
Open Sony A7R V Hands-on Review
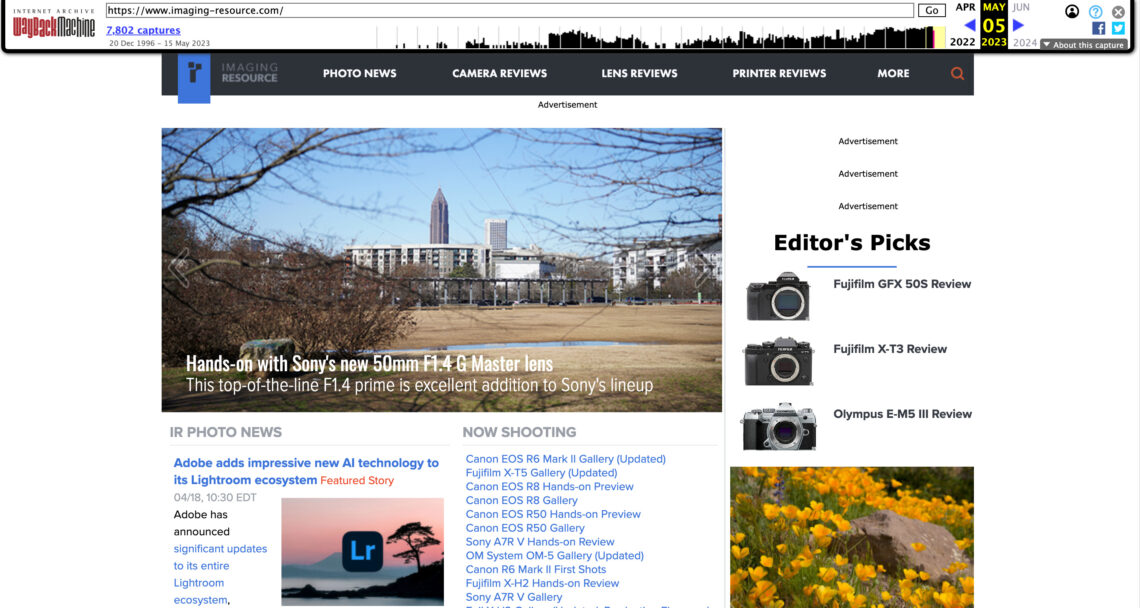point(539,542)
